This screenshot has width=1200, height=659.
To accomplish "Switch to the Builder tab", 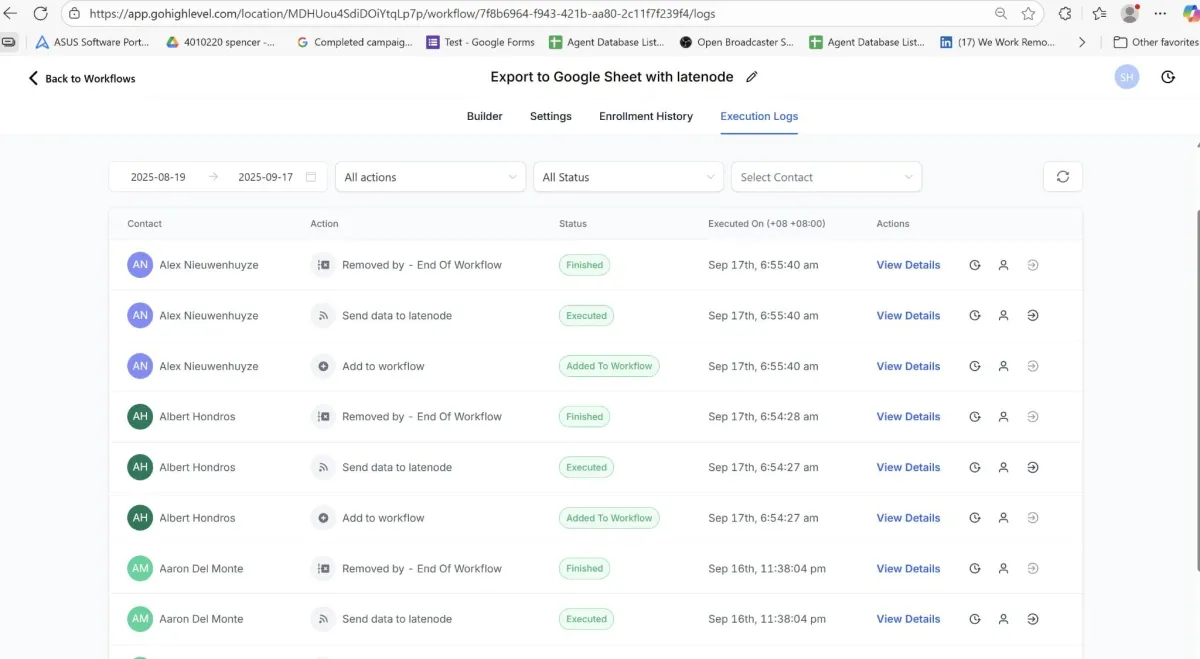I will pyautogui.click(x=484, y=116).
